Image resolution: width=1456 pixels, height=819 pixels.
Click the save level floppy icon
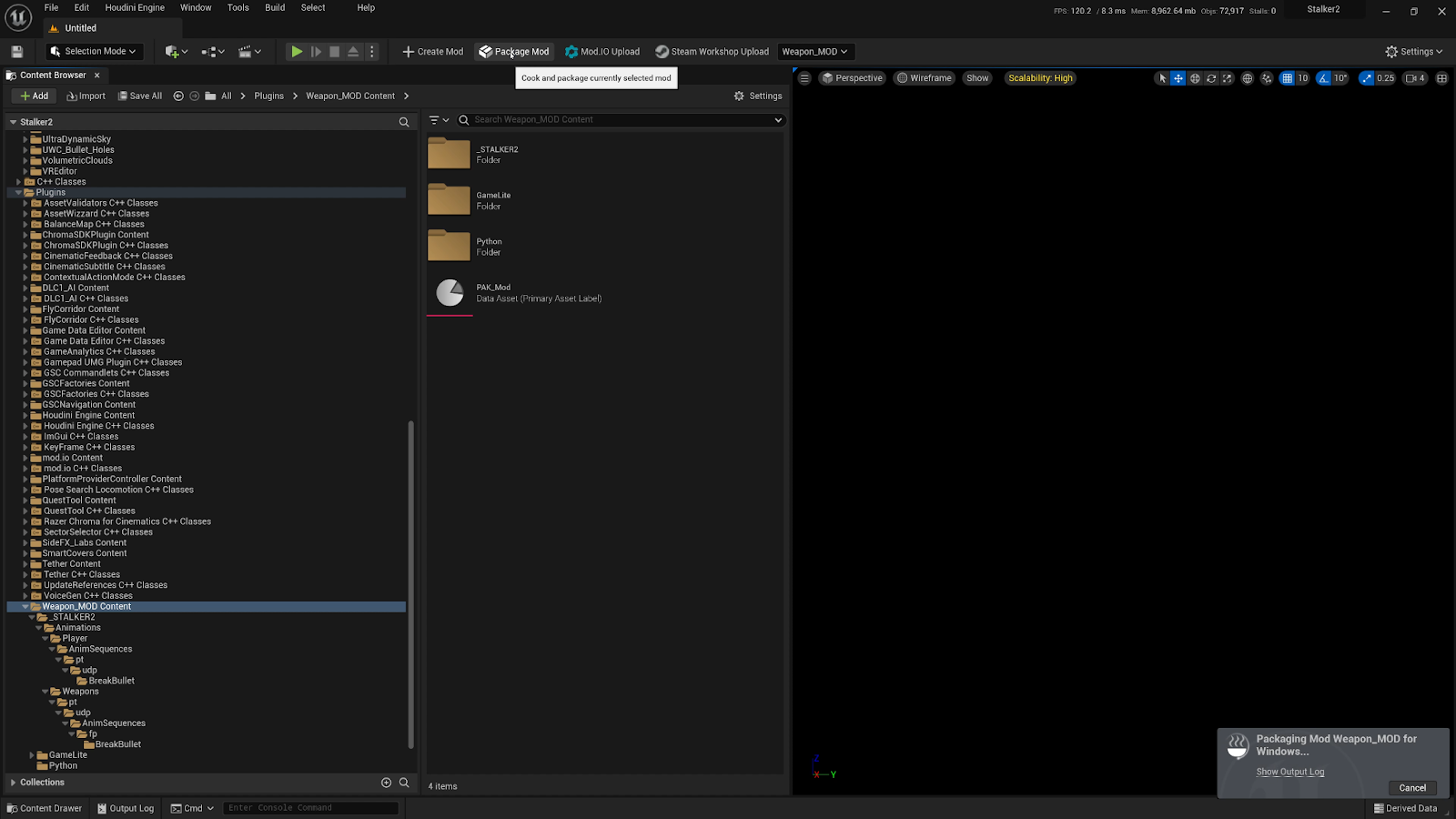tap(16, 52)
